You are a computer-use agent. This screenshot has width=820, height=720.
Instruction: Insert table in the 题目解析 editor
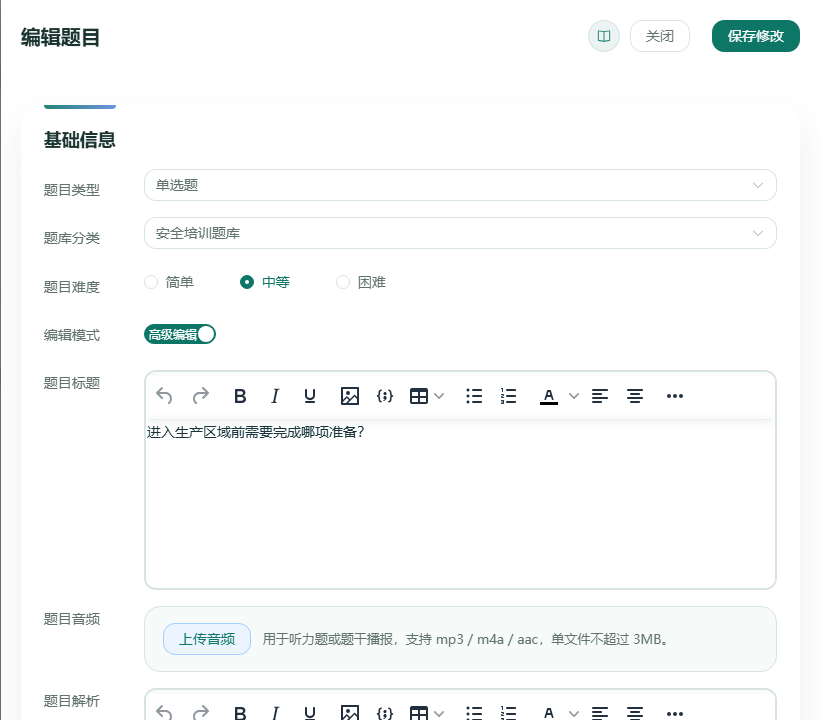coord(419,713)
